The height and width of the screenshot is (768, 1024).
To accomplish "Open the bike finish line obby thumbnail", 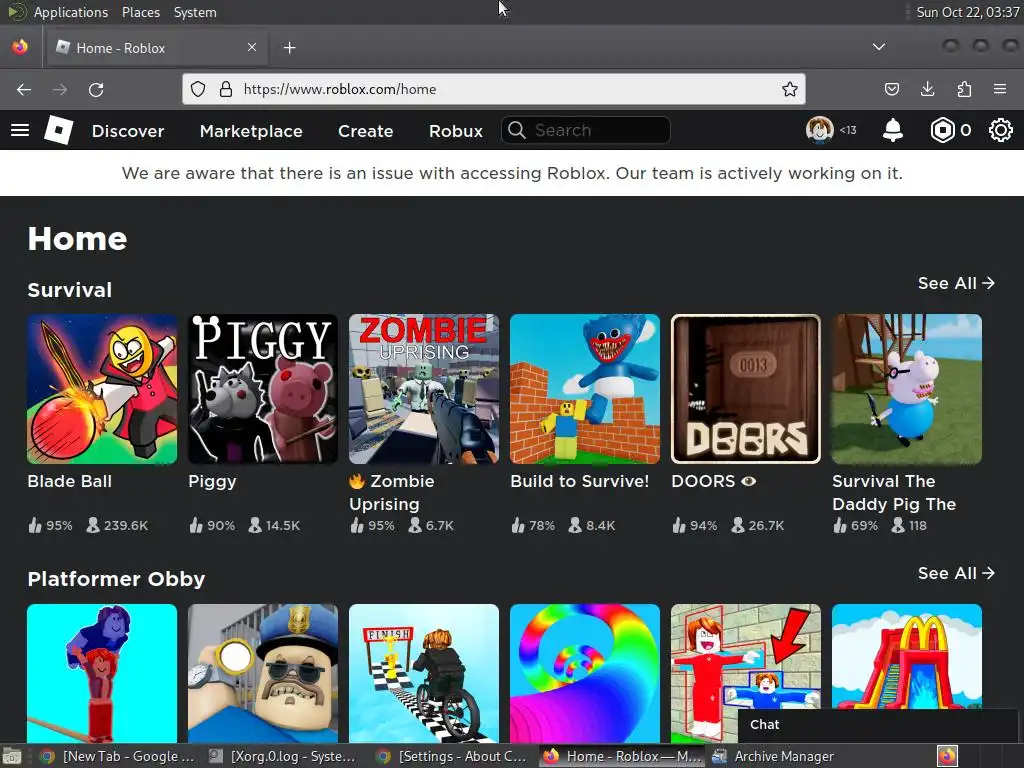I will (x=424, y=673).
